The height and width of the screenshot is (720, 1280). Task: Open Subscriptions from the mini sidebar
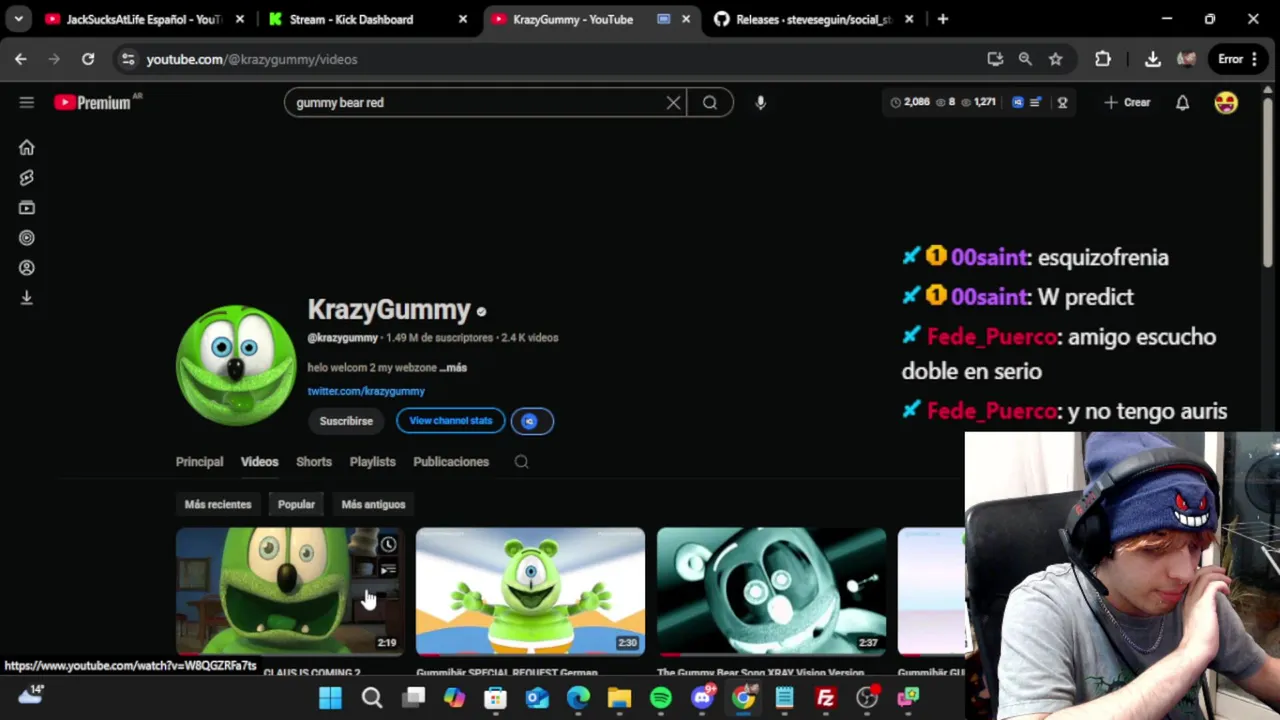pos(27,208)
